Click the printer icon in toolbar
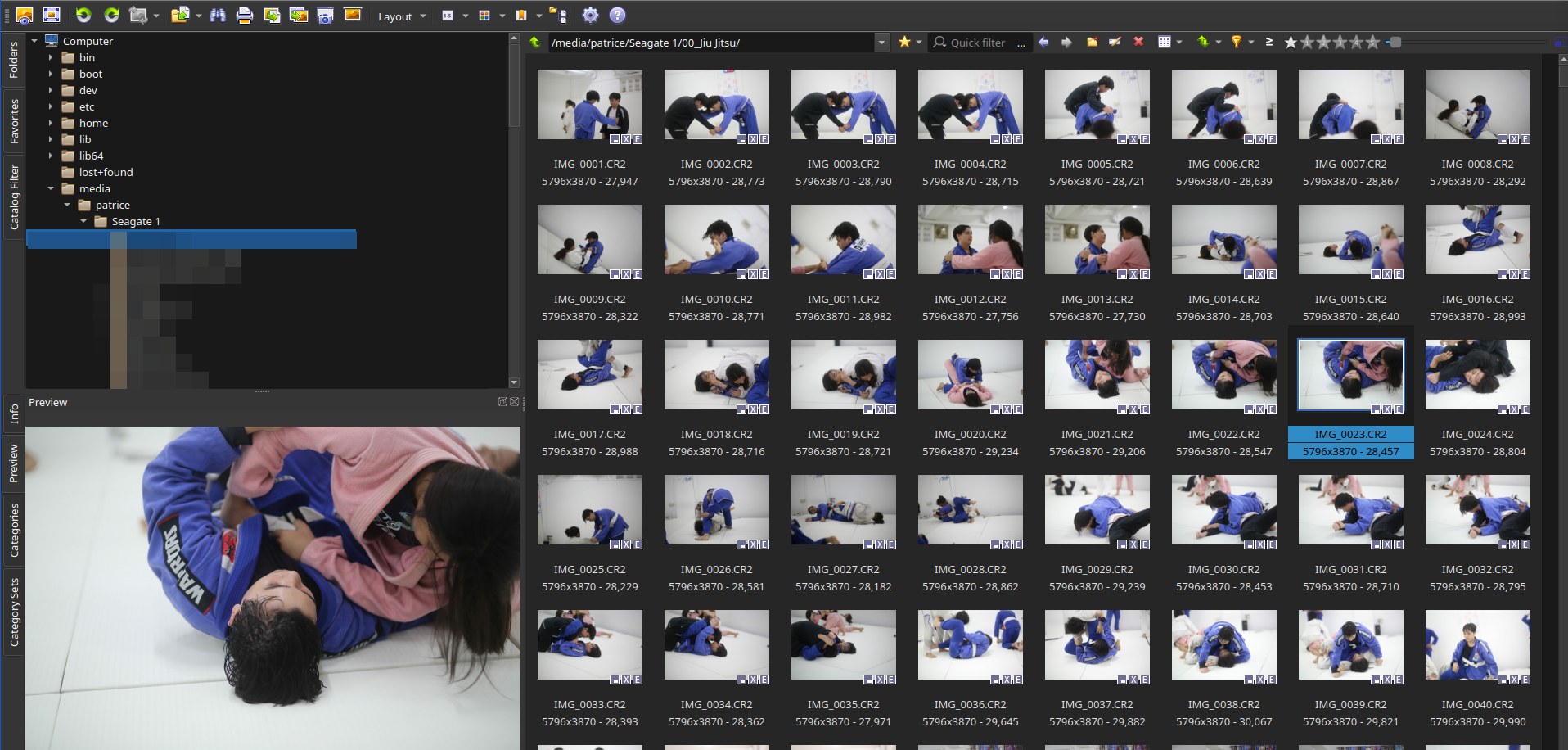This screenshot has width=1568, height=750. coord(244,16)
